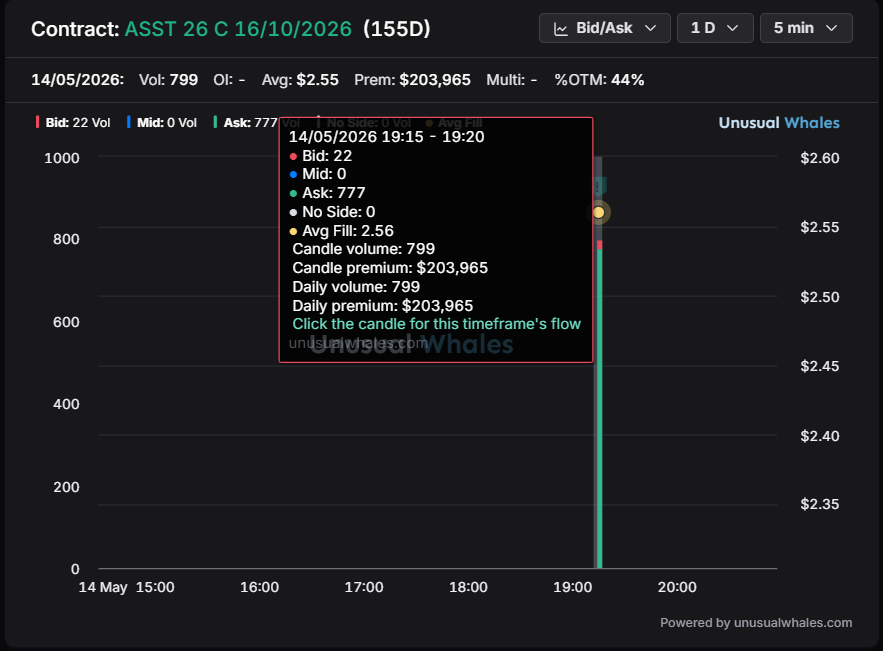Click the yellow Avg Fill marker dot
Viewport: 883px width, 651px height.
pyautogui.click(x=599, y=212)
